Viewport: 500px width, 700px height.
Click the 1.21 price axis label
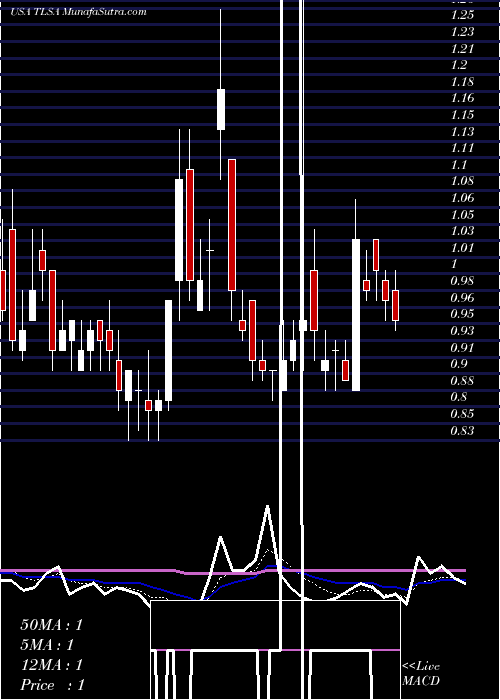(x=462, y=48)
